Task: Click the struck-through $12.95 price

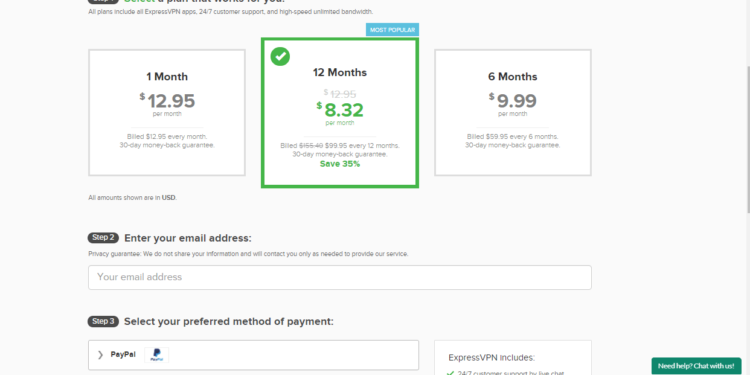Action: click(x=340, y=94)
